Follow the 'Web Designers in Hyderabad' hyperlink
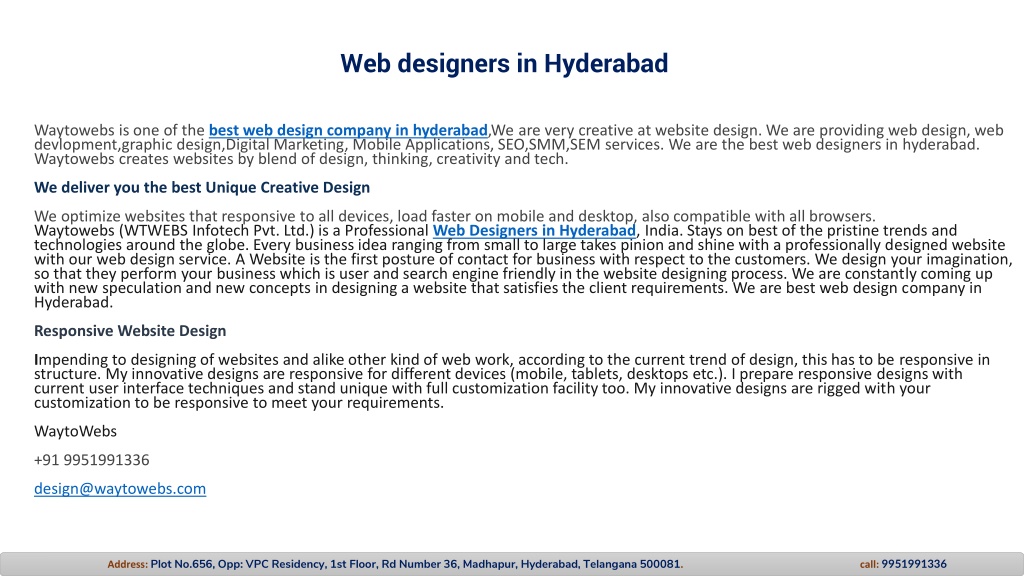 click(x=534, y=231)
